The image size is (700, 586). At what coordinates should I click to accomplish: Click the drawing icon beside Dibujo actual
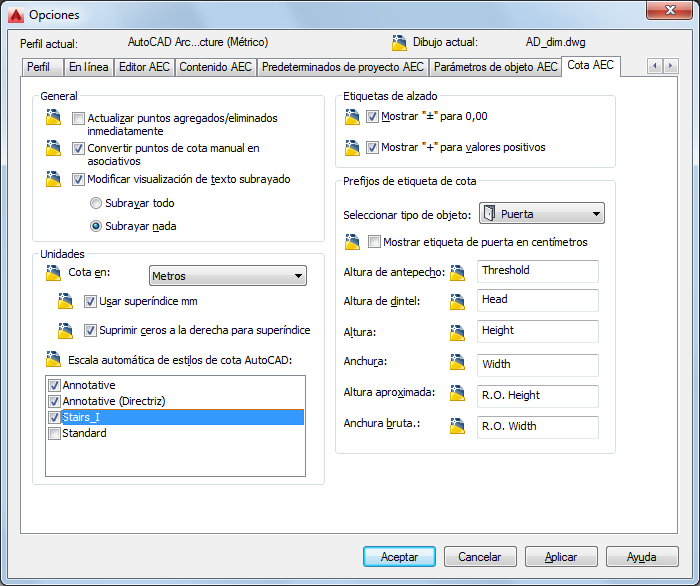(x=399, y=43)
